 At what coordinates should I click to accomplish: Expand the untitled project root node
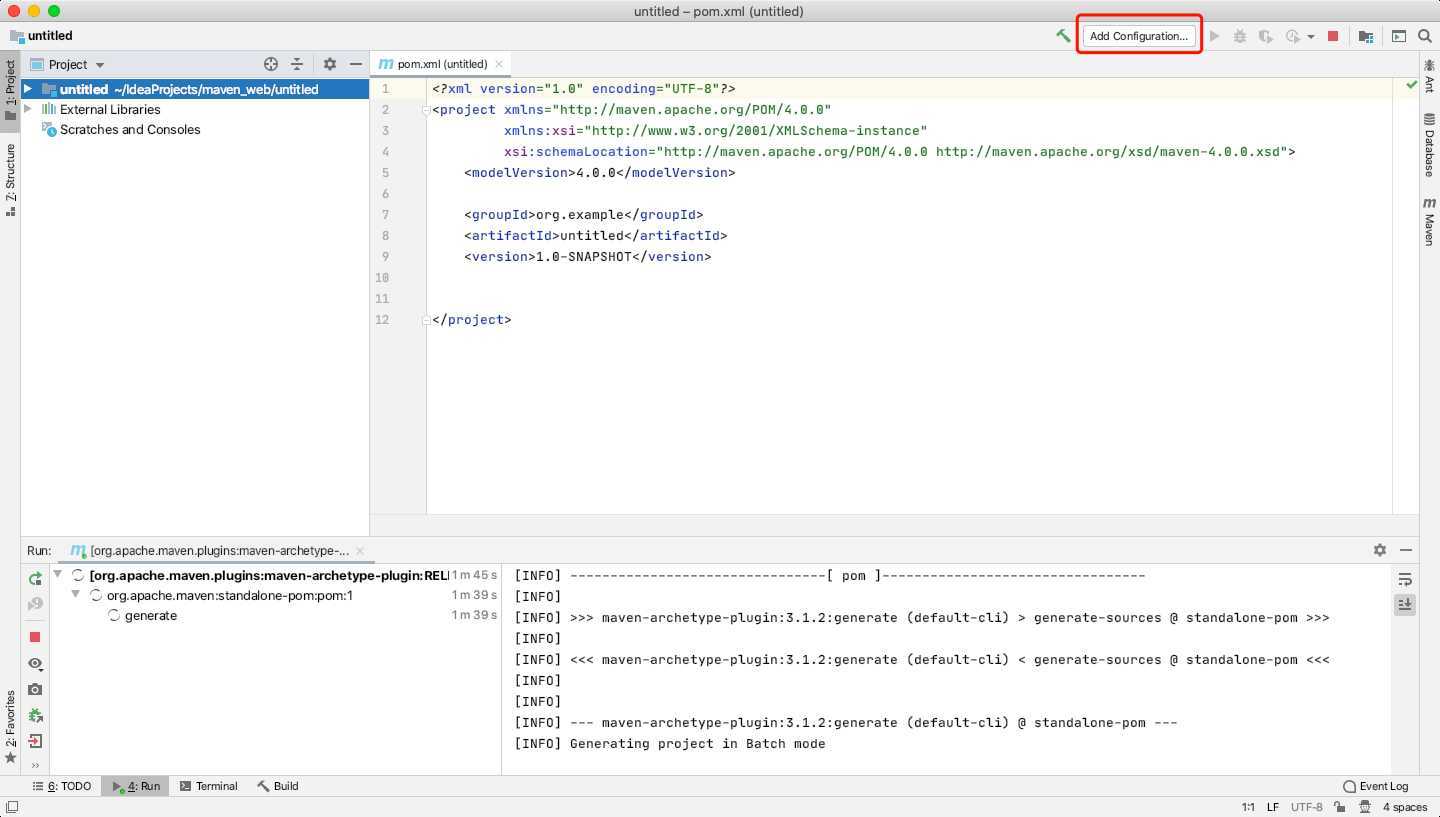(28, 89)
